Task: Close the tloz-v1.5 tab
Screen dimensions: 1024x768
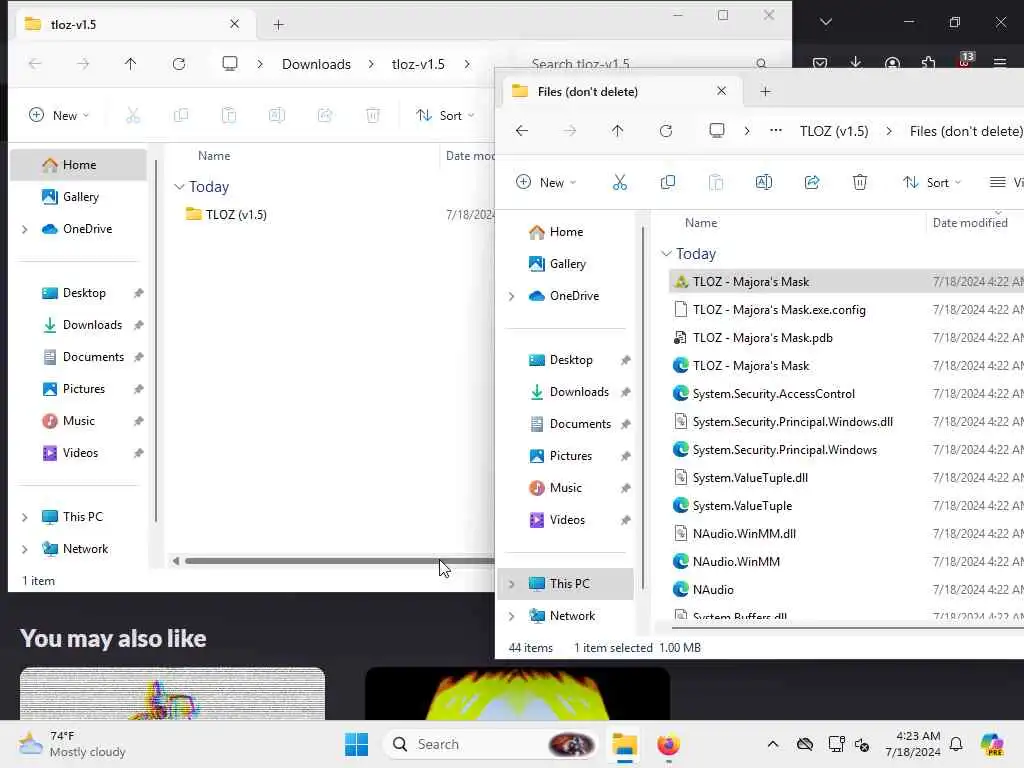Action: pyautogui.click(x=234, y=24)
